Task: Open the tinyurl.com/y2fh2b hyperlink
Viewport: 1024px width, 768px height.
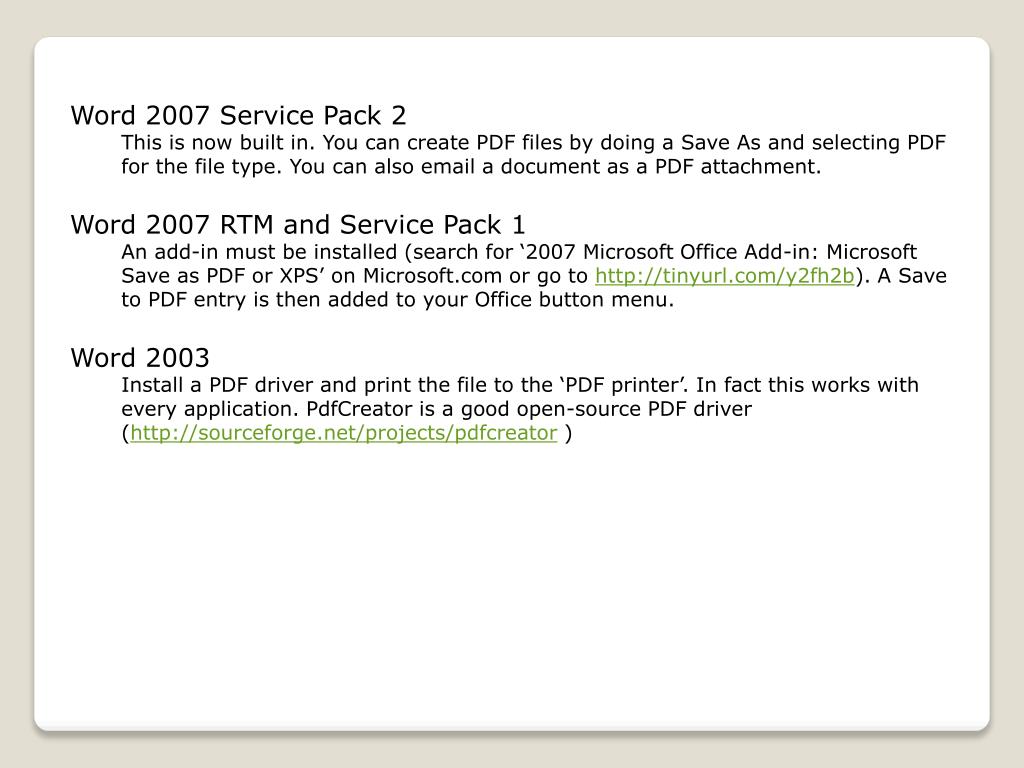Action: [724, 276]
